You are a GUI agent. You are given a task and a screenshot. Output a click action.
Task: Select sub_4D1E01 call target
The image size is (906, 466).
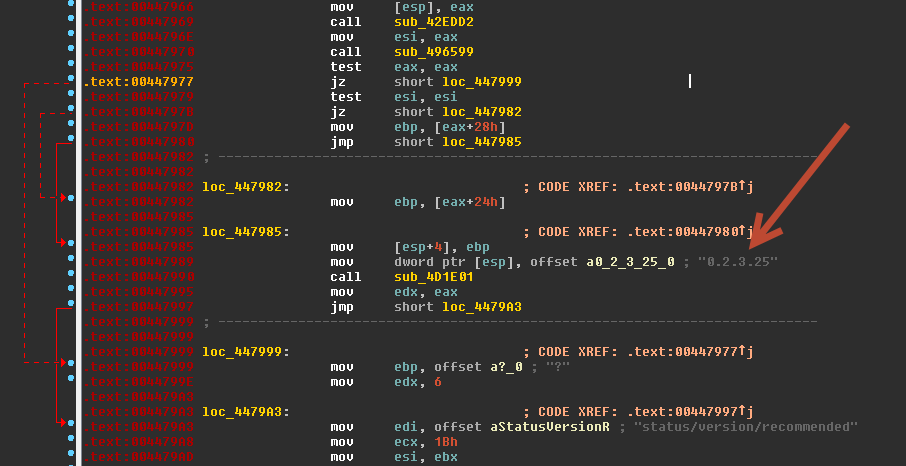[x=434, y=277]
